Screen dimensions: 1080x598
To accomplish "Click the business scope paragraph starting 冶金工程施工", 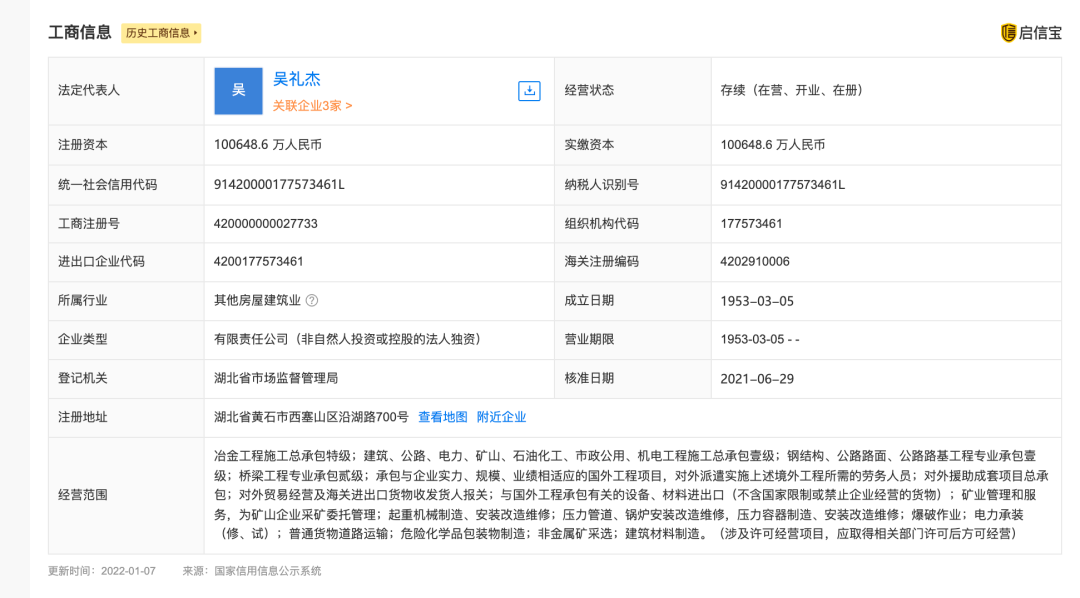I will 632,495.
